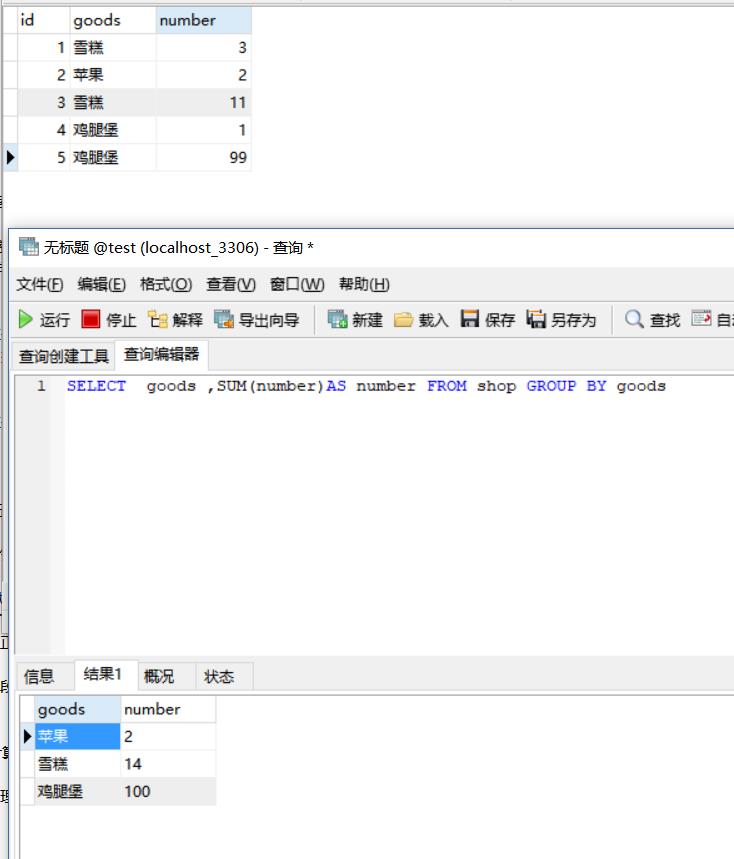This screenshot has width=734, height=859.
Task: Open the 查看(V) menu
Action: tap(231, 284)
